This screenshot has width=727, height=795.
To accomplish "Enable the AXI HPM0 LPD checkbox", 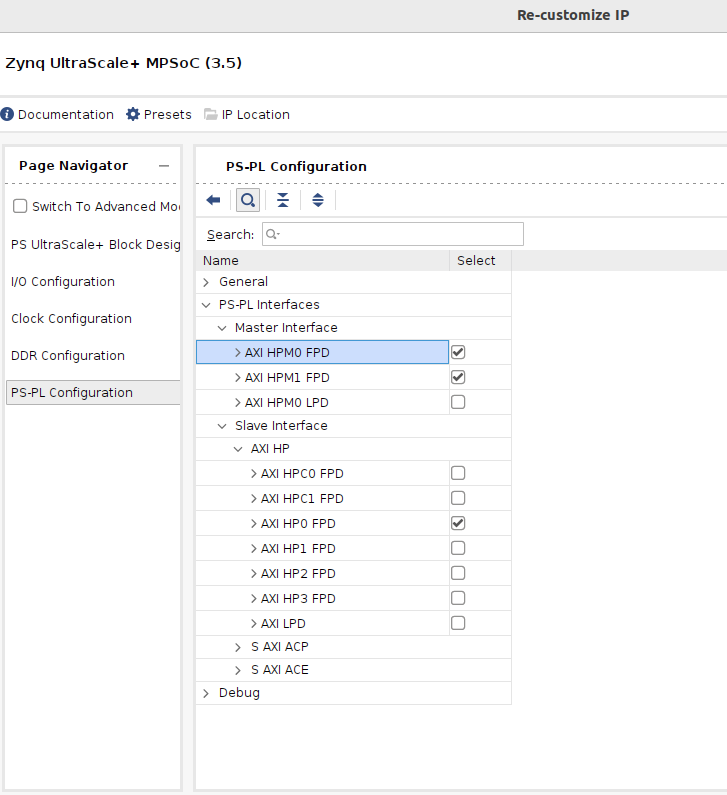I will 458,402.
